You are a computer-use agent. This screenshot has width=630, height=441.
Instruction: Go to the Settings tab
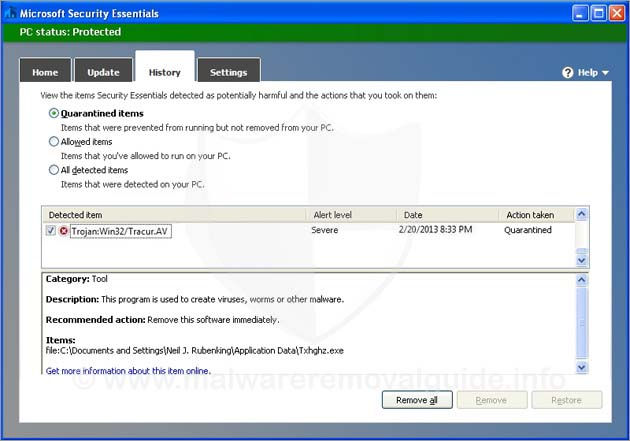click(229, 71)
